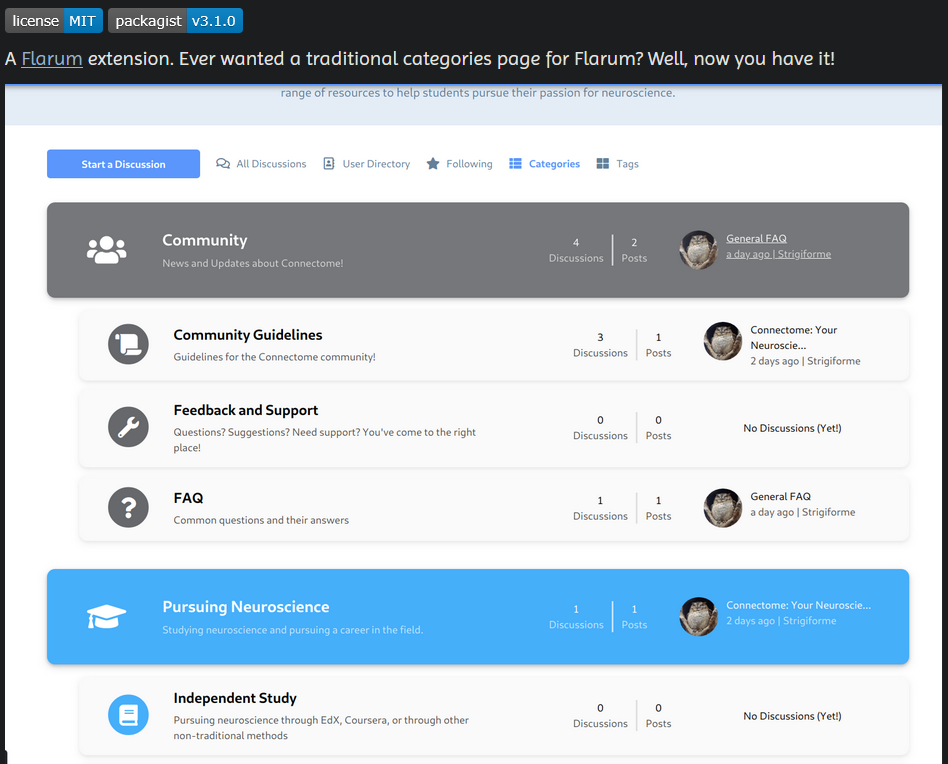Click the packagist v3.1.0 badge

(175, 21)
